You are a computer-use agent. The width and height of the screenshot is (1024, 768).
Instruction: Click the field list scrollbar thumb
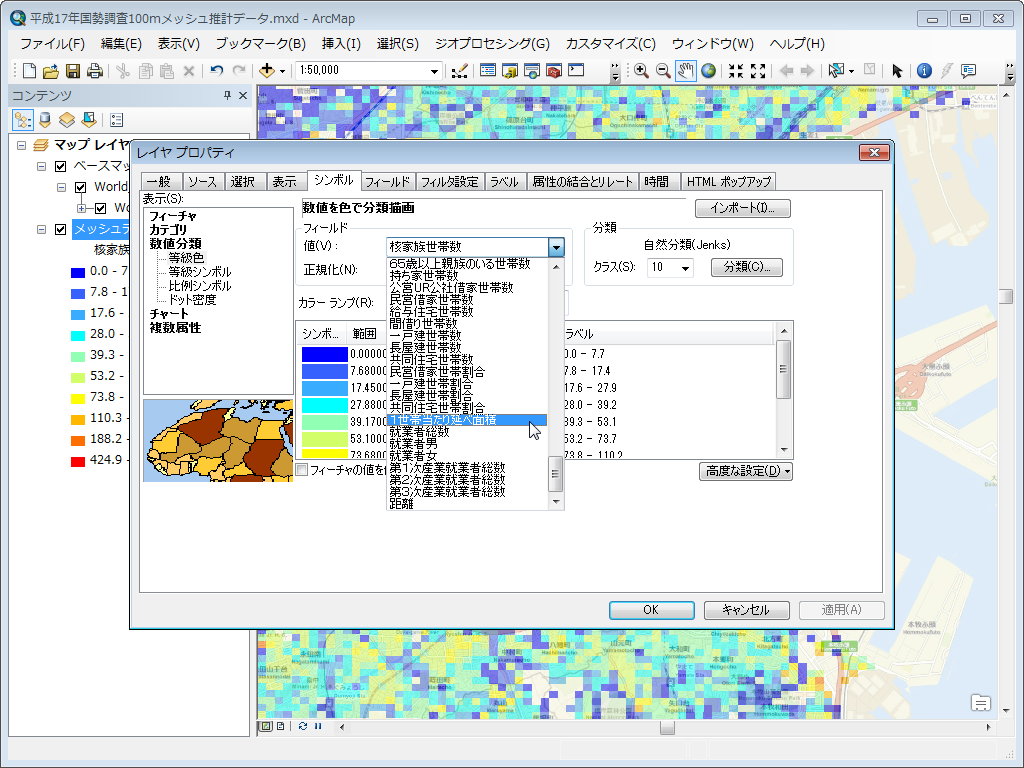(x=556, y=473)
